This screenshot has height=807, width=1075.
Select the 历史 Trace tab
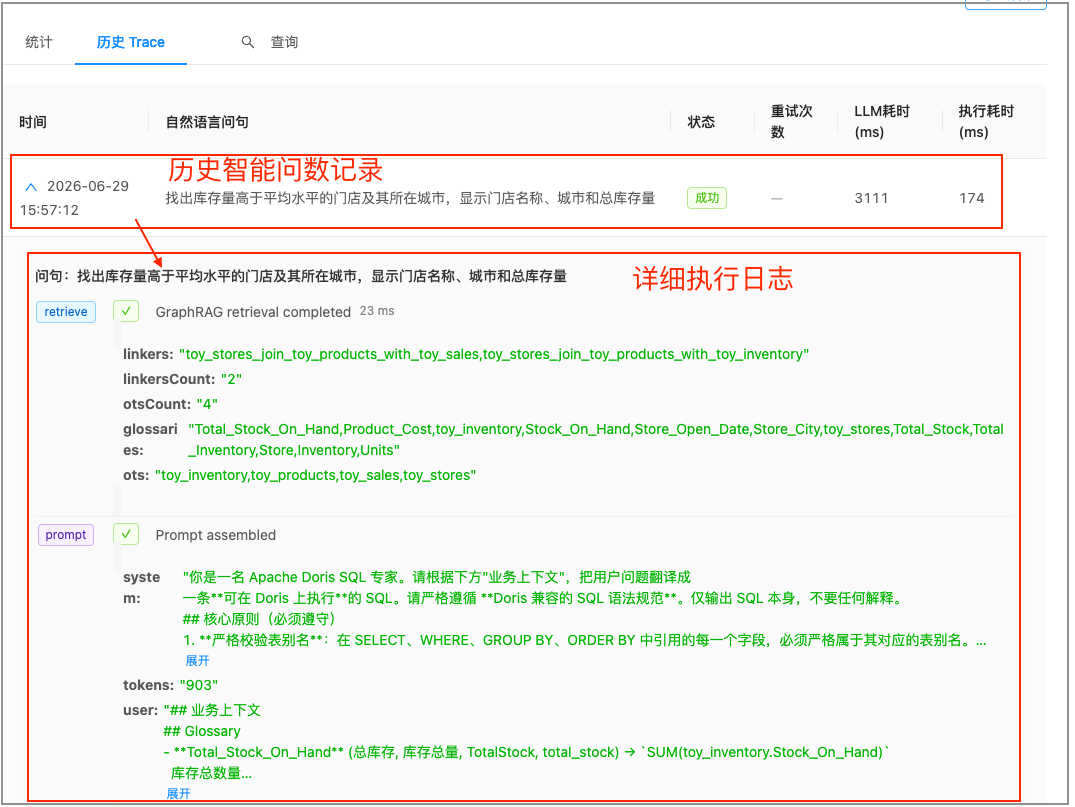coord(130,43)
